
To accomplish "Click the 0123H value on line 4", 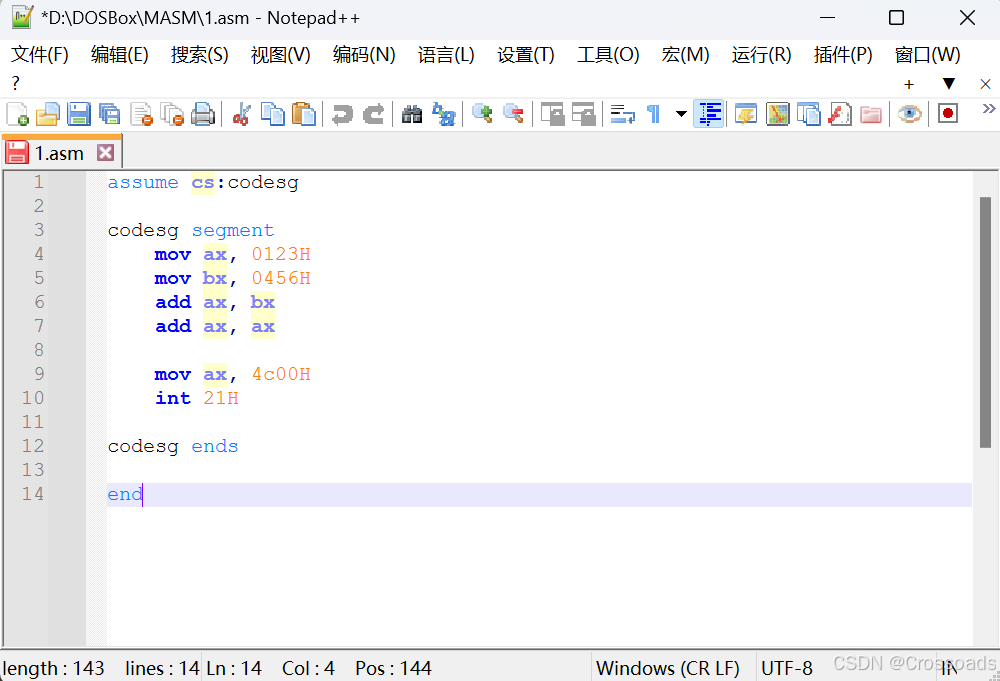I will 281,254.
